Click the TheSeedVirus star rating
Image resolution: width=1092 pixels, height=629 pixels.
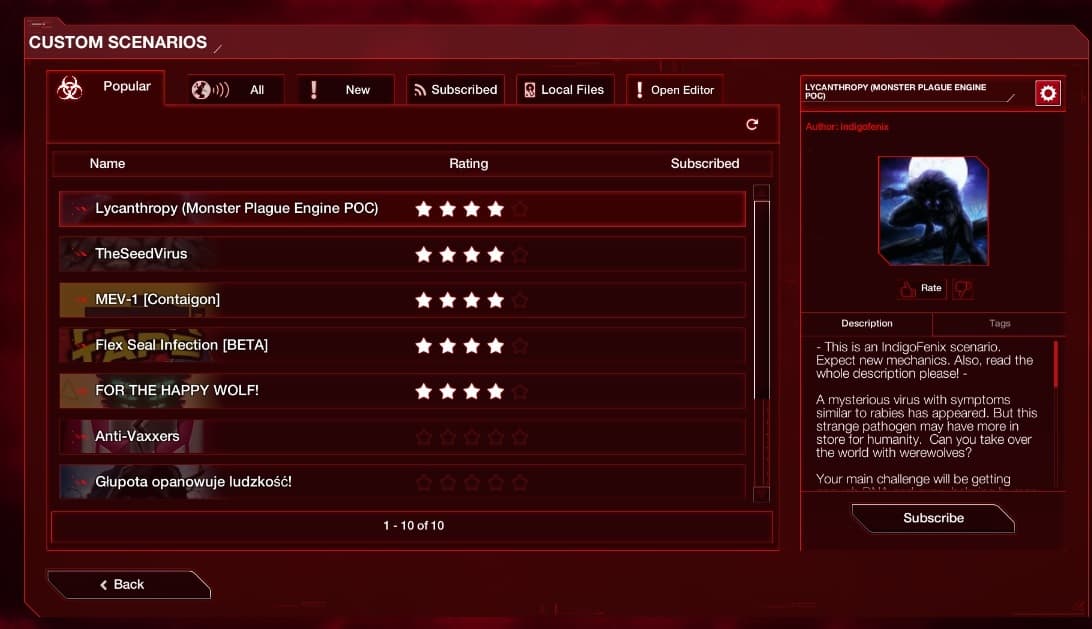pyautogui.click(x=471, y=255)
